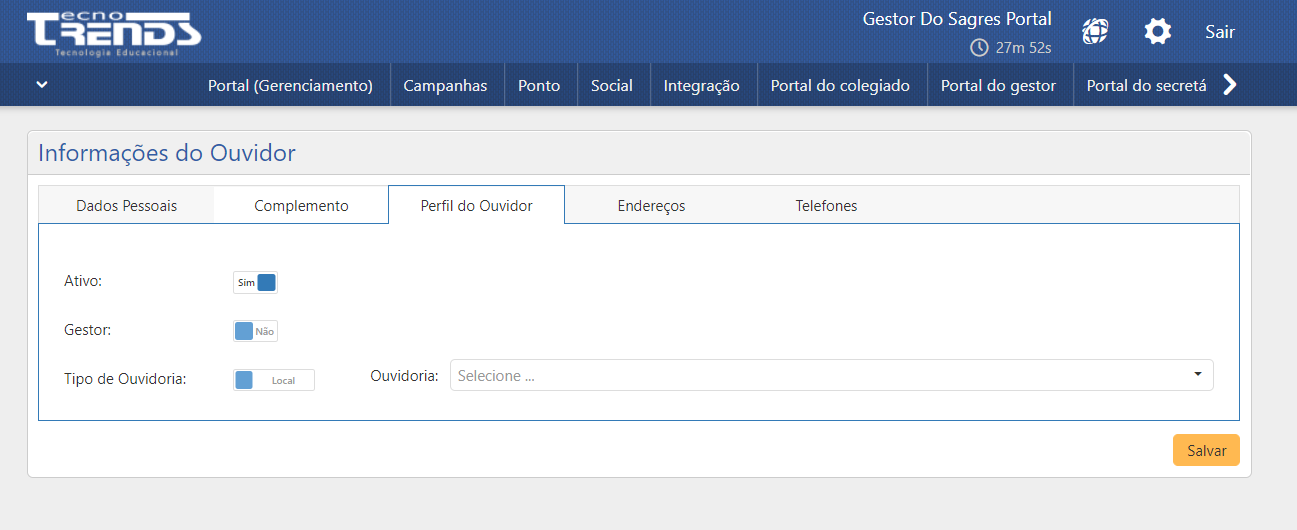The image size is (1297, 530).
Task: Open Portal (Gerenciamento) menu
Action: click(290, 86)
